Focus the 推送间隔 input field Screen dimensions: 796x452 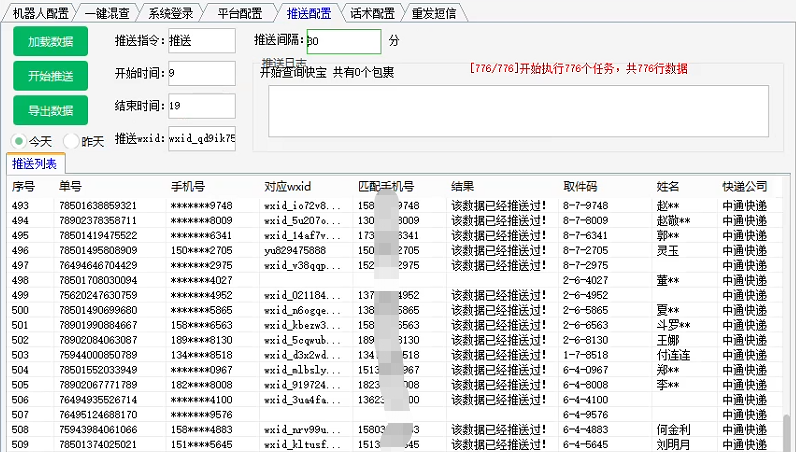tap(344, 41)
